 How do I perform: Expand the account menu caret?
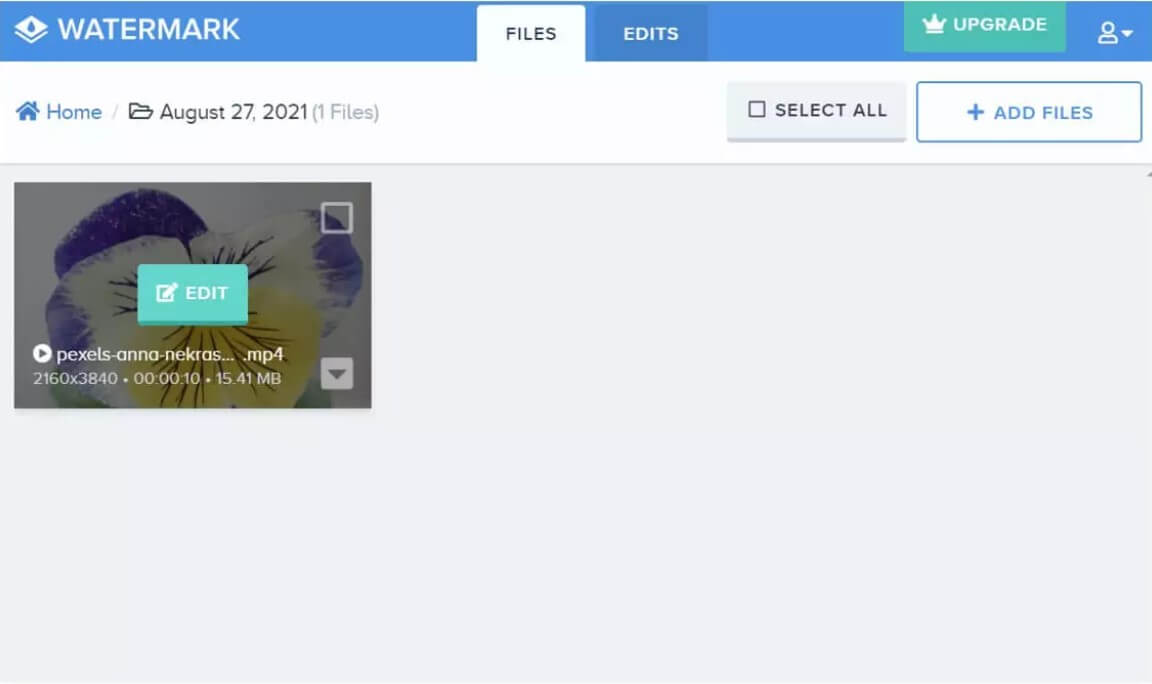pos(1127,33)
